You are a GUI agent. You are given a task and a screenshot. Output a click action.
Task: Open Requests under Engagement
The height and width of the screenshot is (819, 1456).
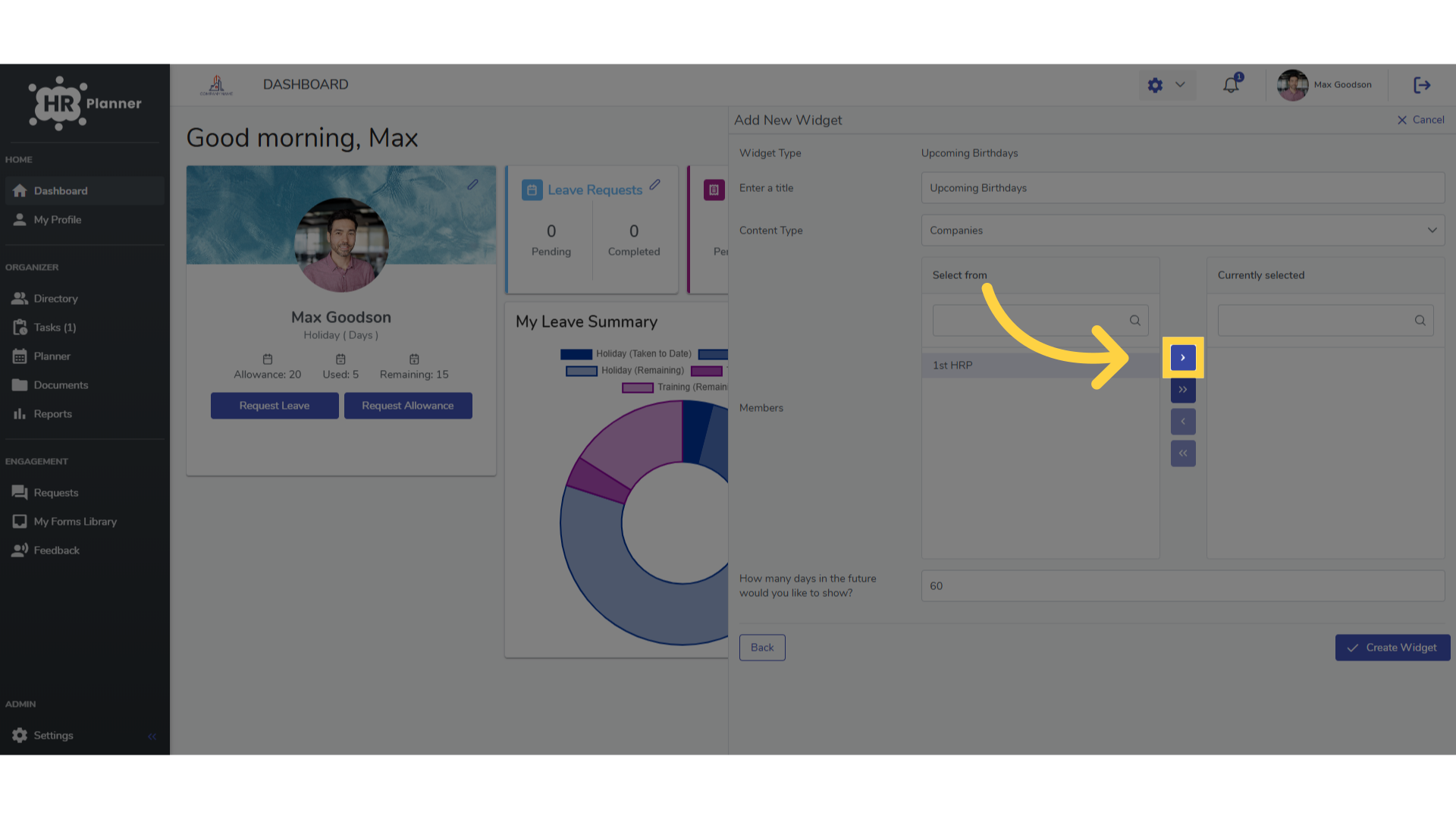[84, 493]
